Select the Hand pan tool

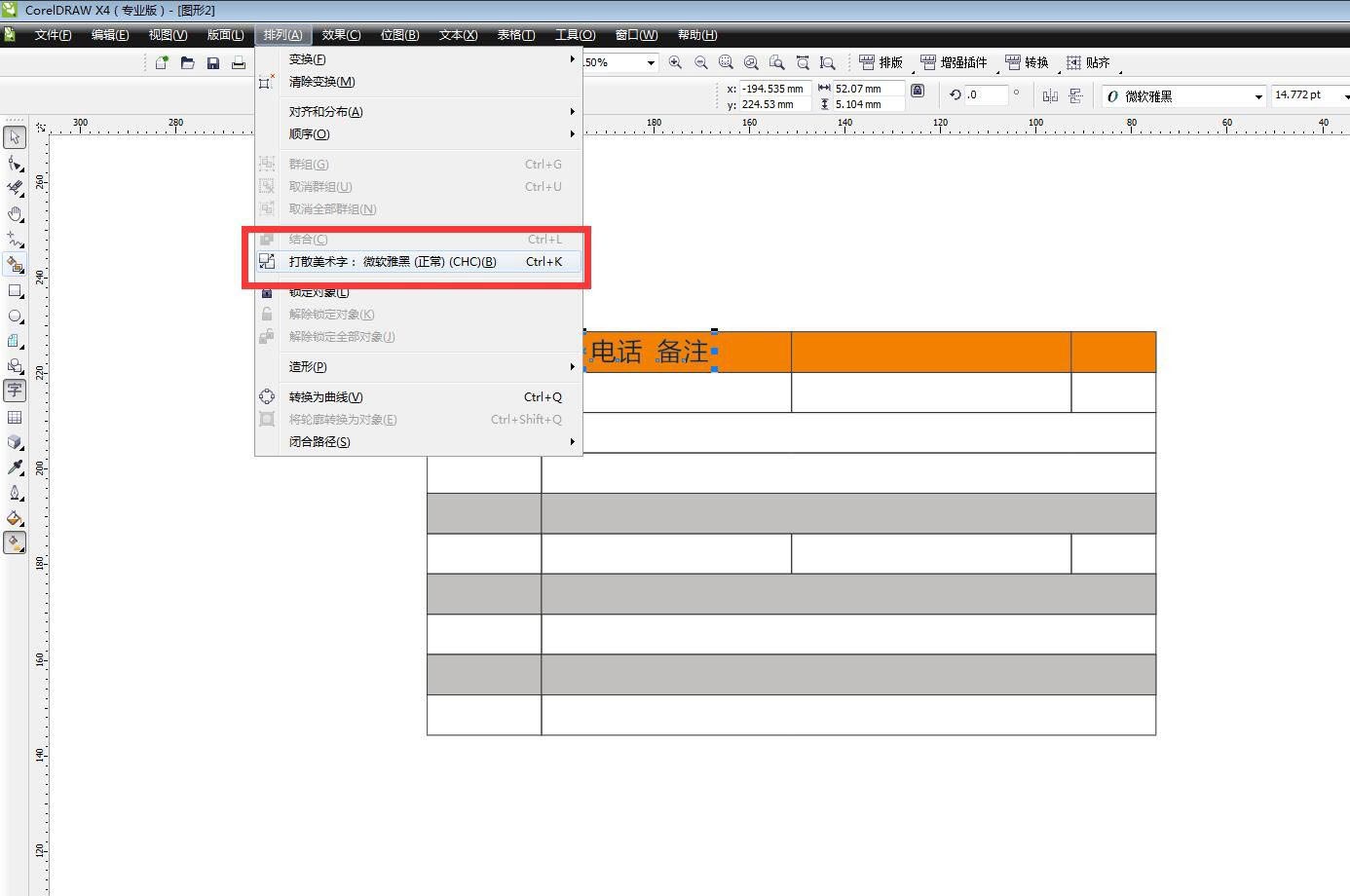(x=15, y=213)
